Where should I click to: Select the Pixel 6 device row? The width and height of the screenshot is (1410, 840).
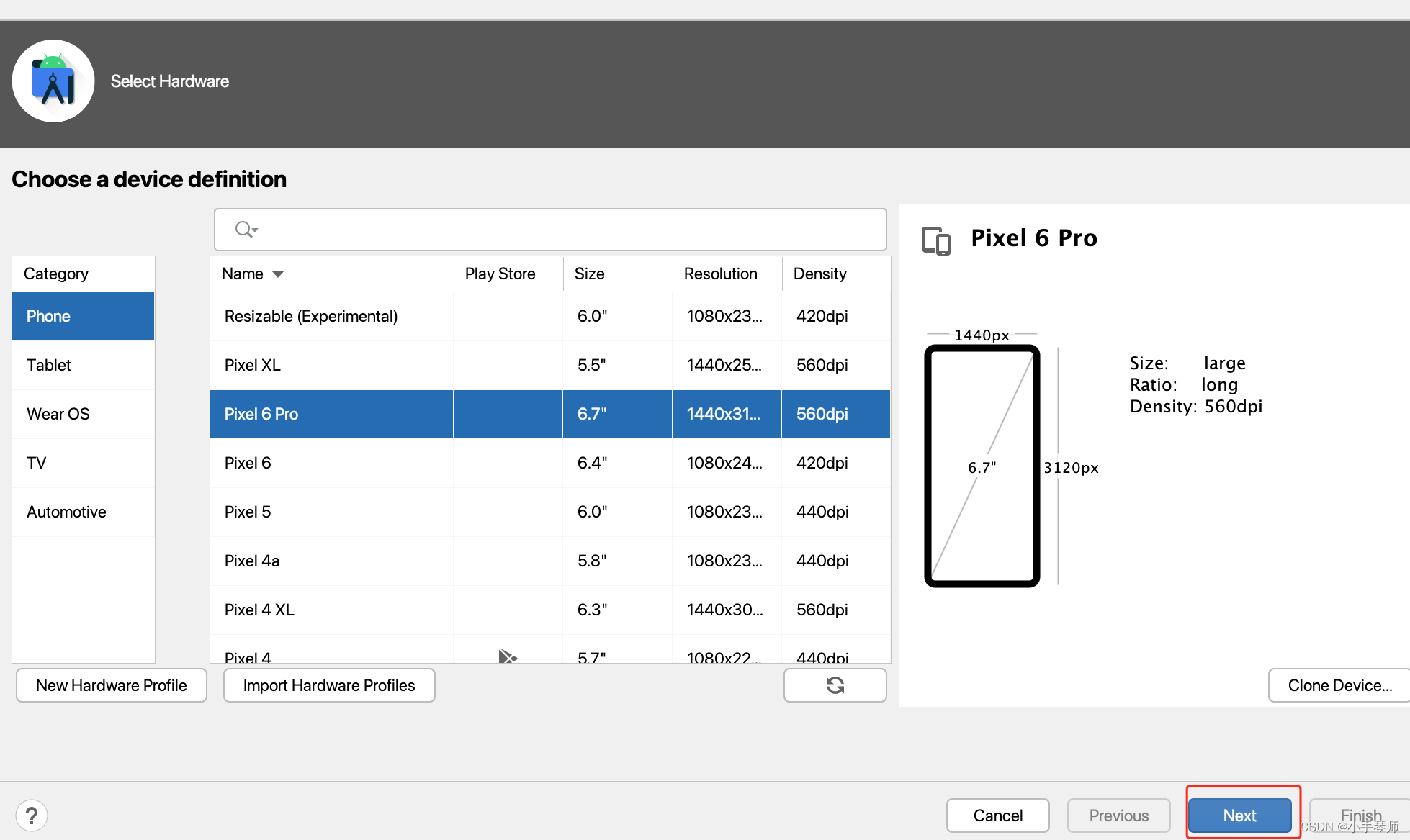point(550,463)
